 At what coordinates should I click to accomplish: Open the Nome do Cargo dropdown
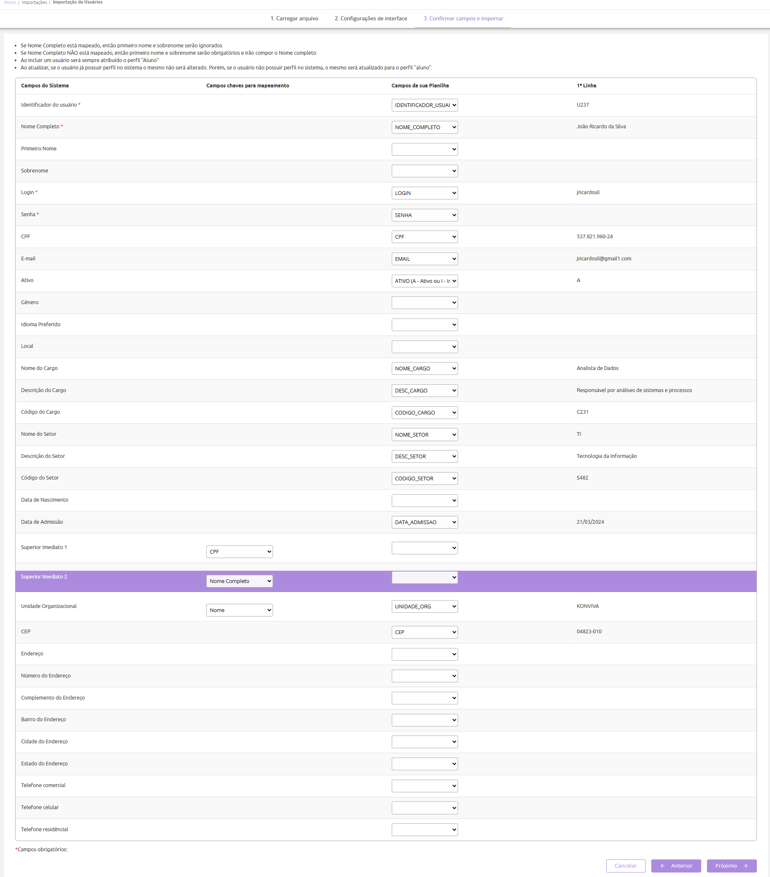coord(424,369)
